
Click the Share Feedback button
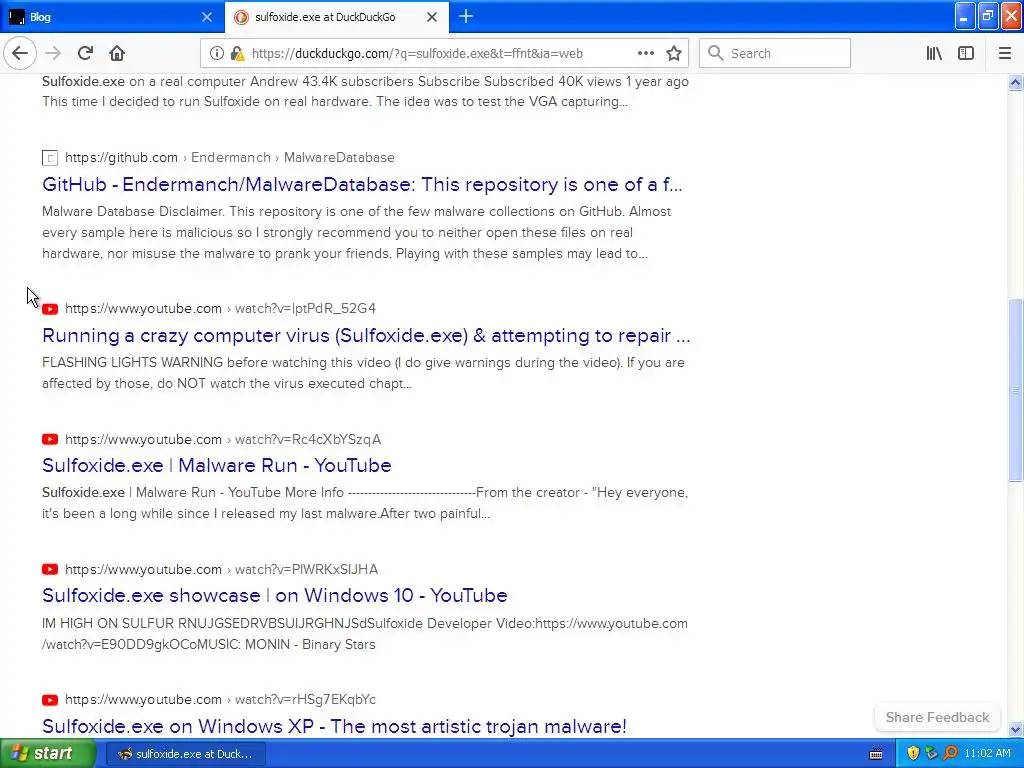pos(937,717)
